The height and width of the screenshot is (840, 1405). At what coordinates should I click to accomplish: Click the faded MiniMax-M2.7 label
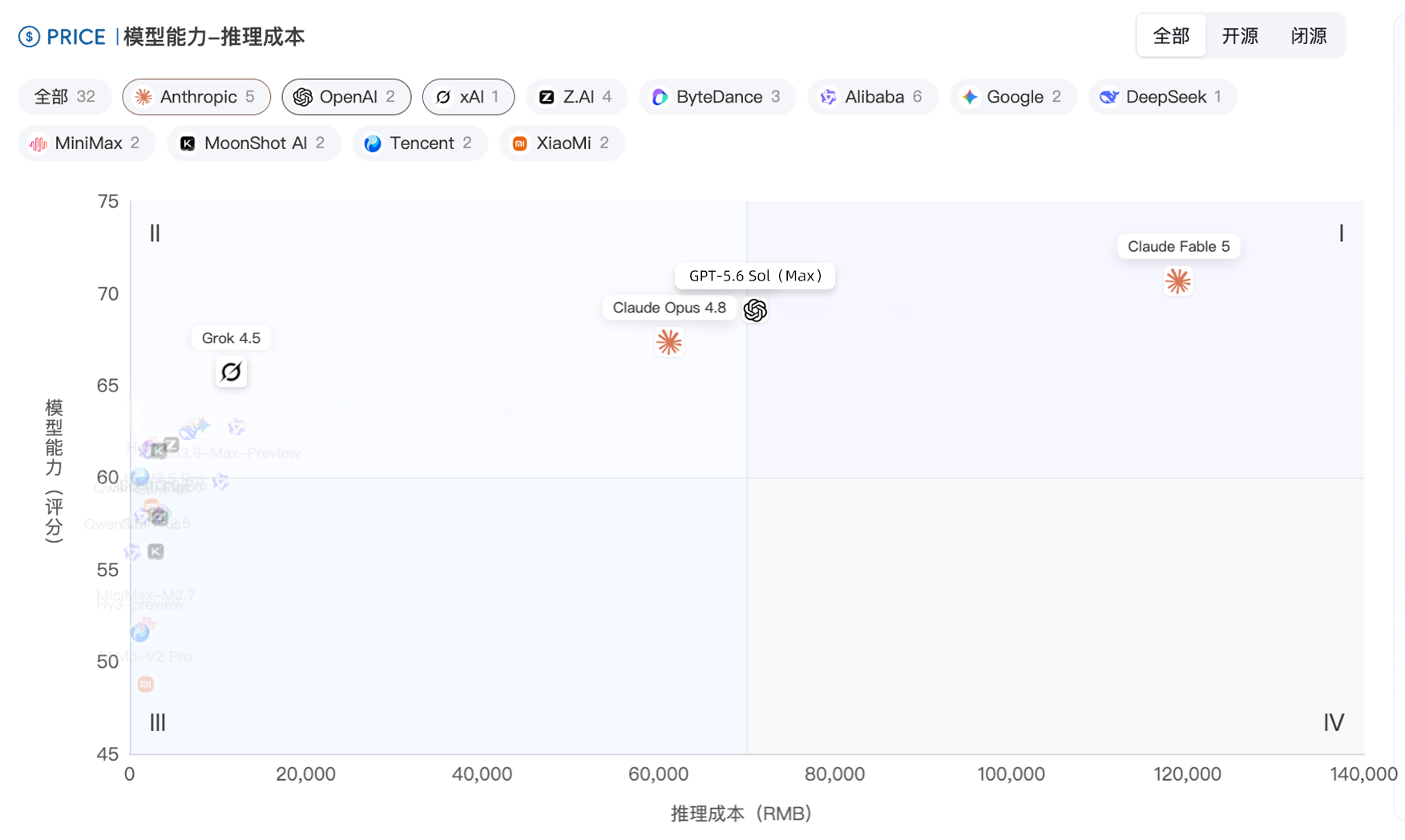point(145,595)
